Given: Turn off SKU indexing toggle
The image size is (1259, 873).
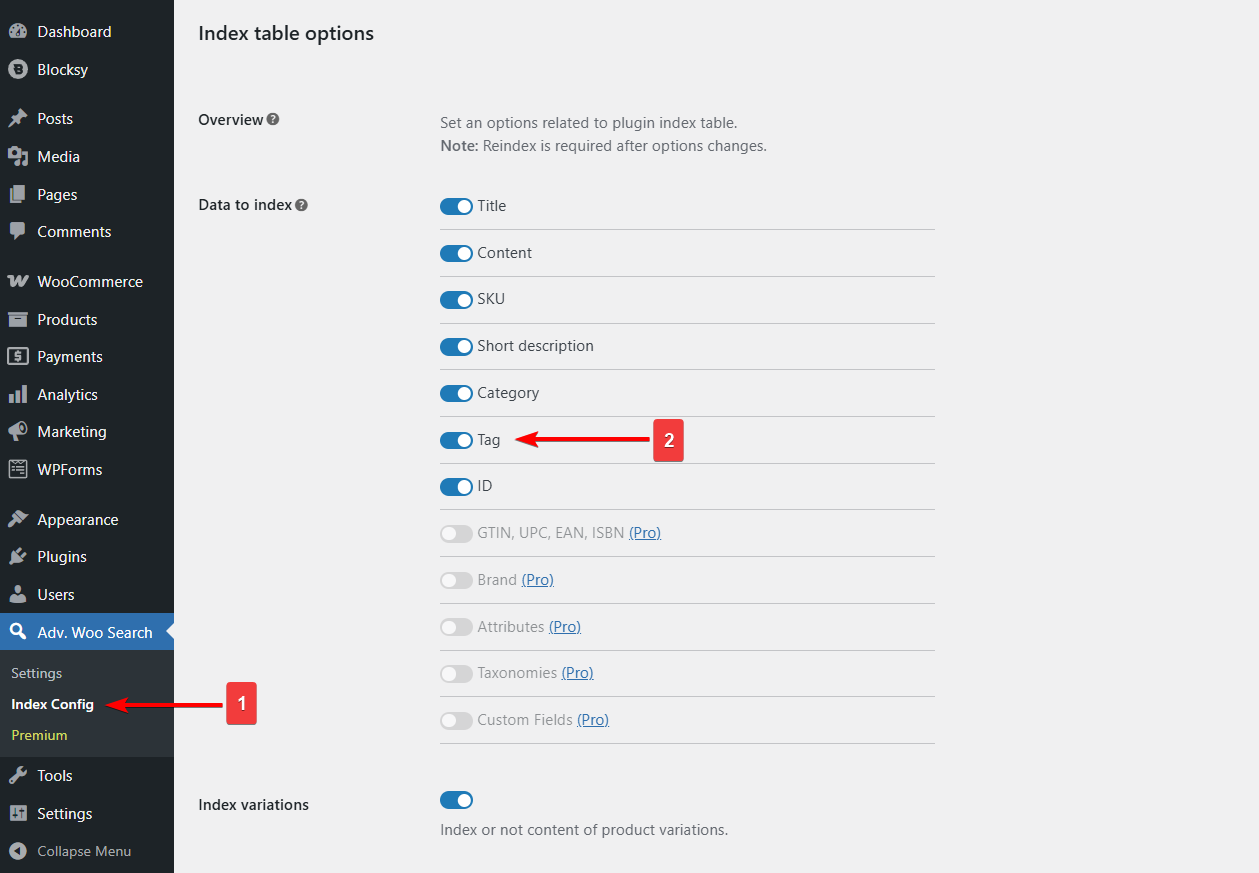Looking at the screenshot, I should [x=456, y=300].
